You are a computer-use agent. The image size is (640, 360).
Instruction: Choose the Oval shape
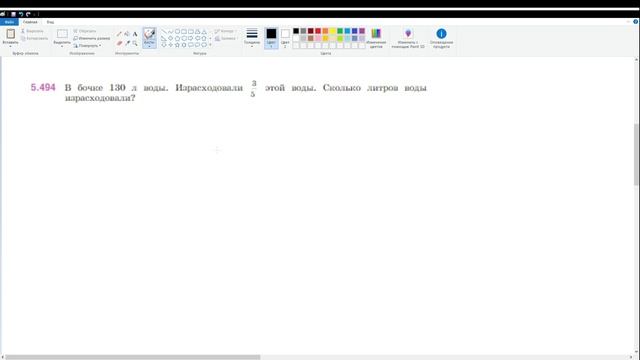(x=177, y=31)
